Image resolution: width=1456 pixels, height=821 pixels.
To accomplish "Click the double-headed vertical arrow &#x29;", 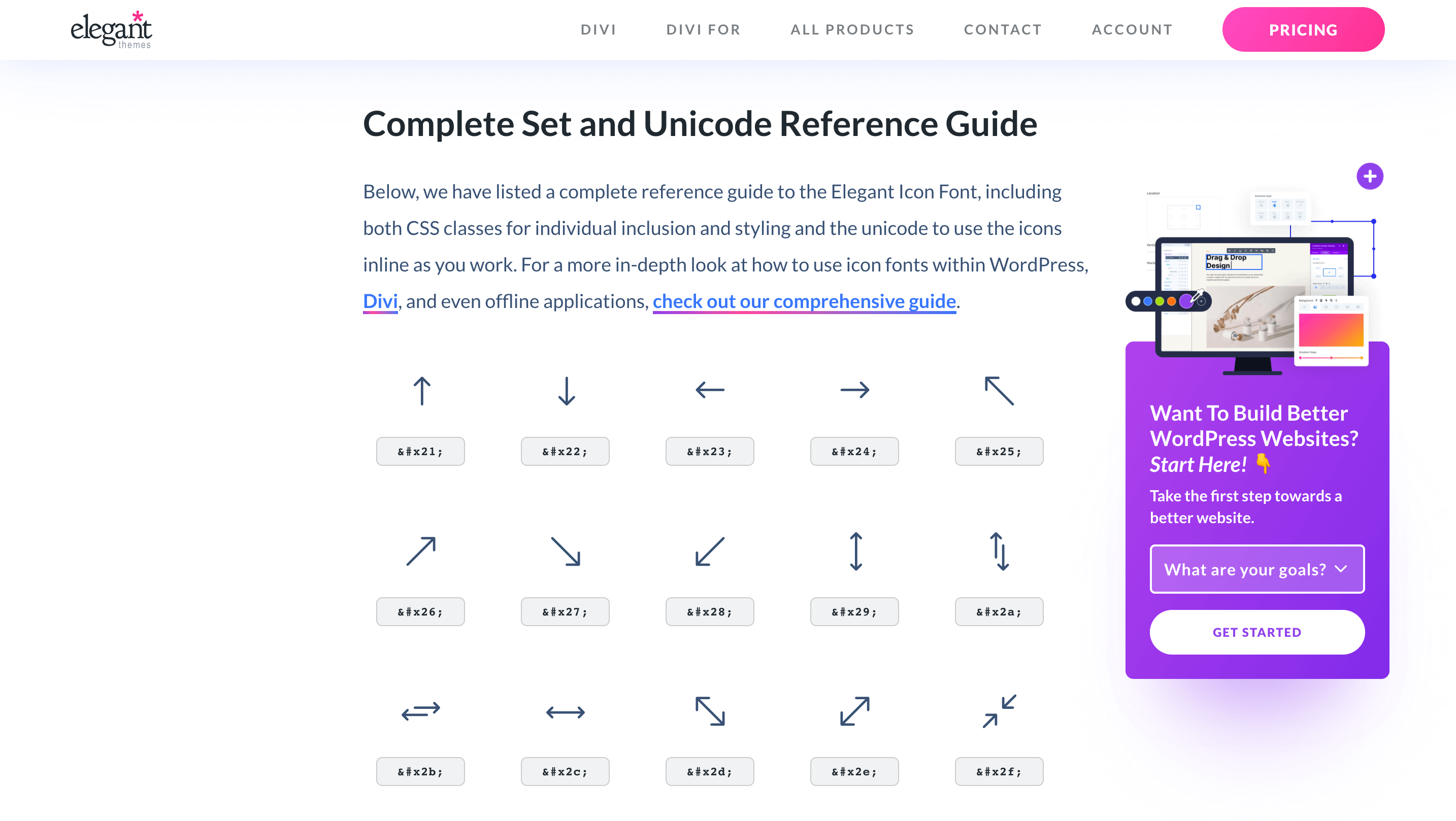I will 854,551.
